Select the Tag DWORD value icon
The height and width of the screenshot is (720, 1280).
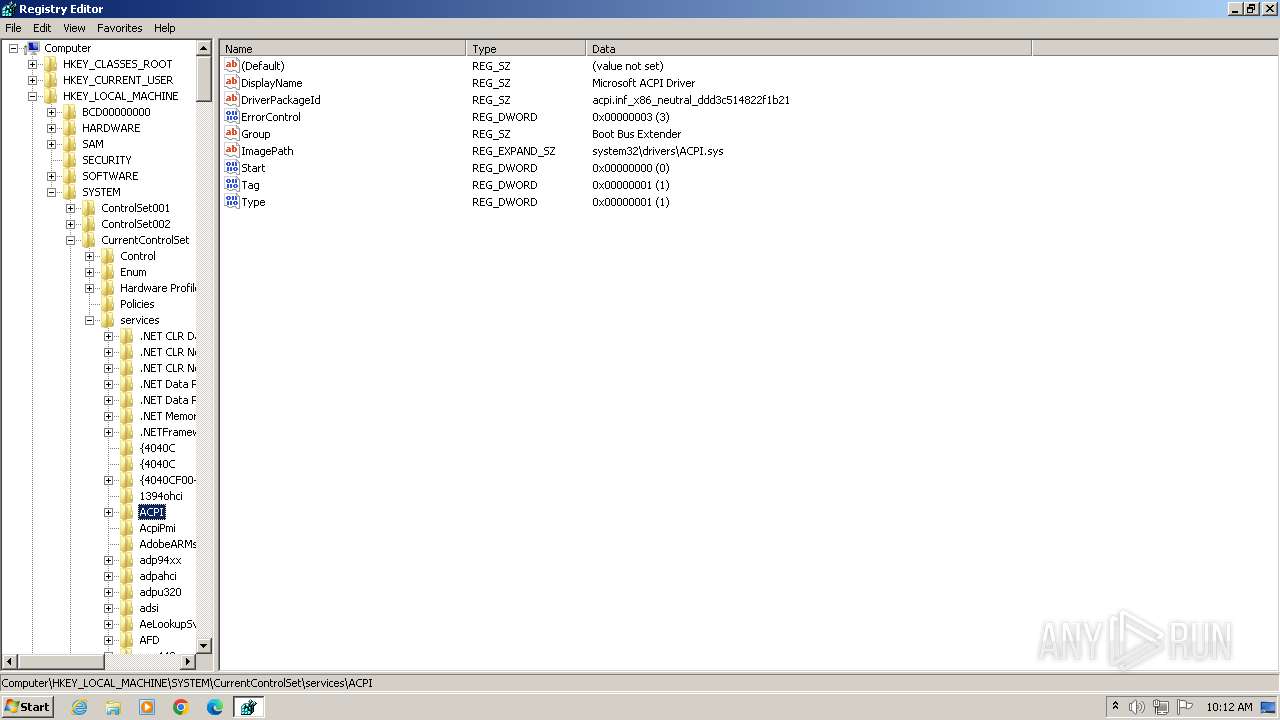(x=232, y=185)
